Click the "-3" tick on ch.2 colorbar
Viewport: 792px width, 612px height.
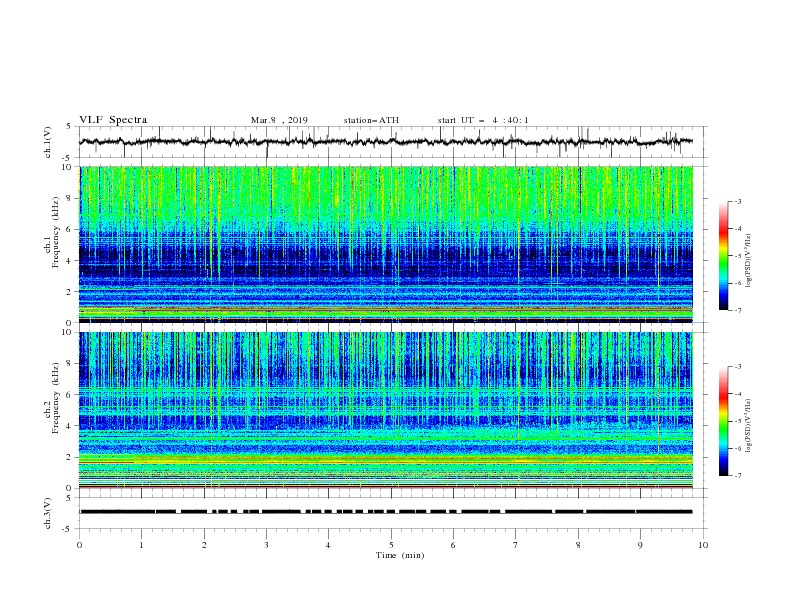click(x=737, y=367)
